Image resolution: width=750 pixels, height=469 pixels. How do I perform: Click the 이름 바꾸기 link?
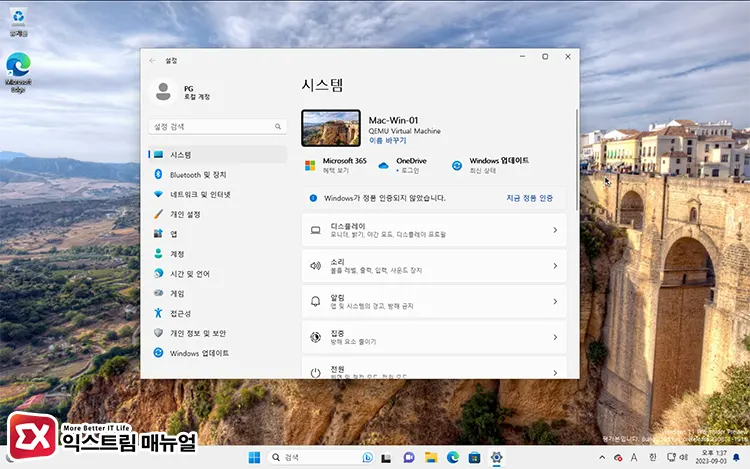pyautogui.click(x=387, y=141)
